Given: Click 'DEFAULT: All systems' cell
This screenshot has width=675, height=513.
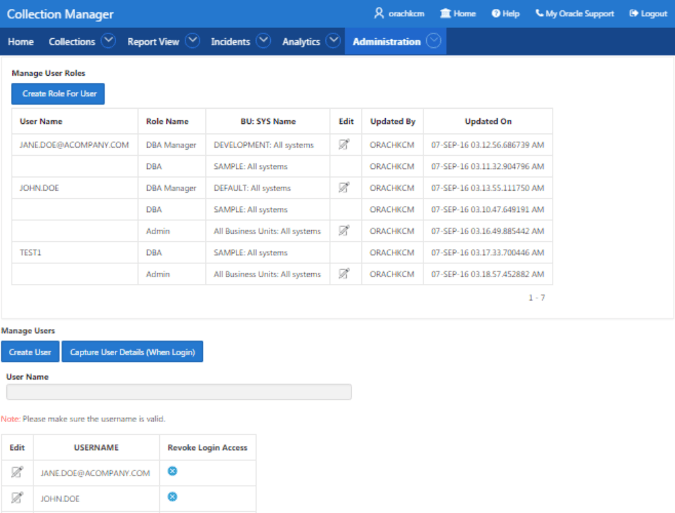Looking at the screenshot, I should (252, 188).
